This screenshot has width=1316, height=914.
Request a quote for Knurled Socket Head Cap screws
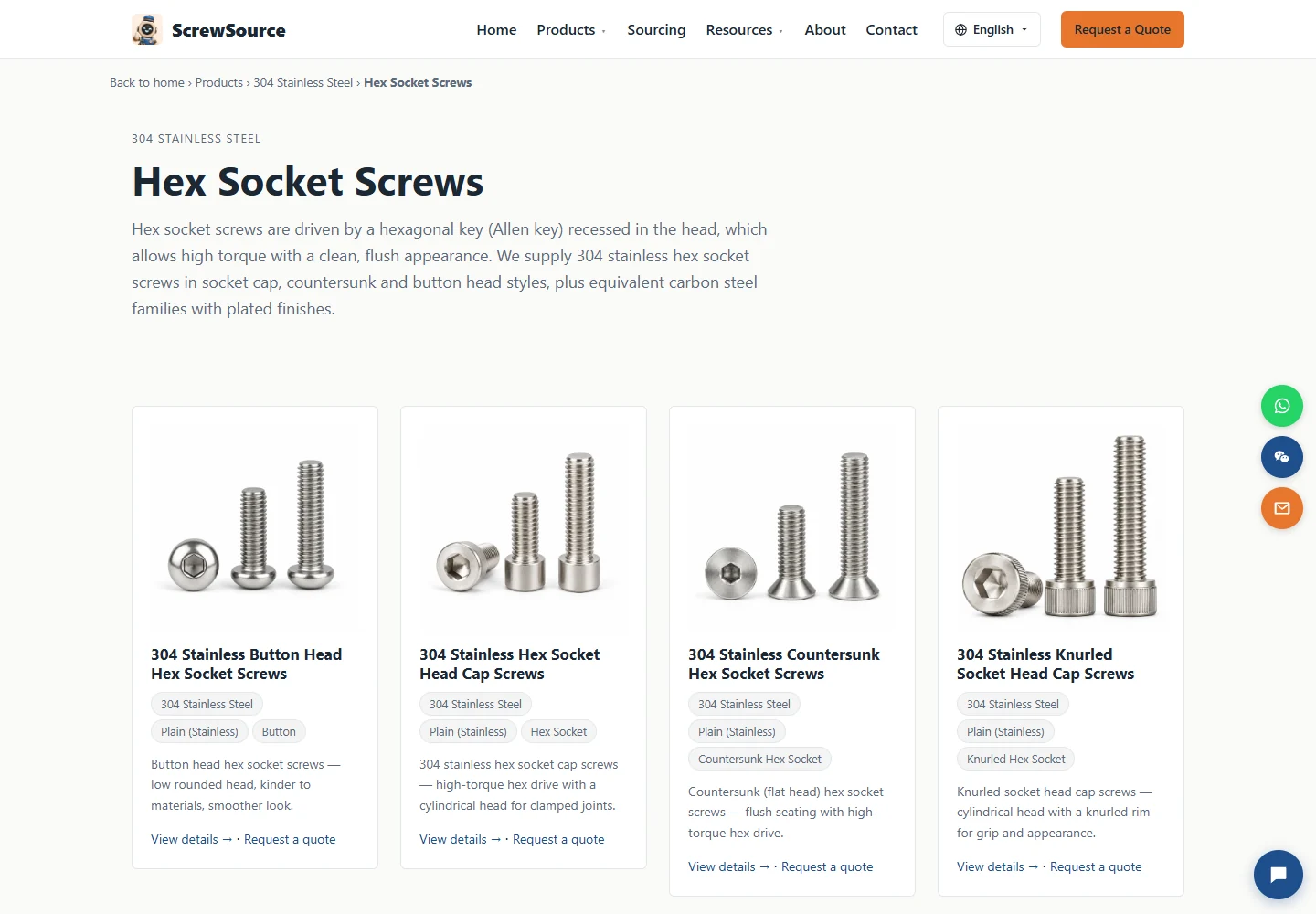click(1096, 866)
